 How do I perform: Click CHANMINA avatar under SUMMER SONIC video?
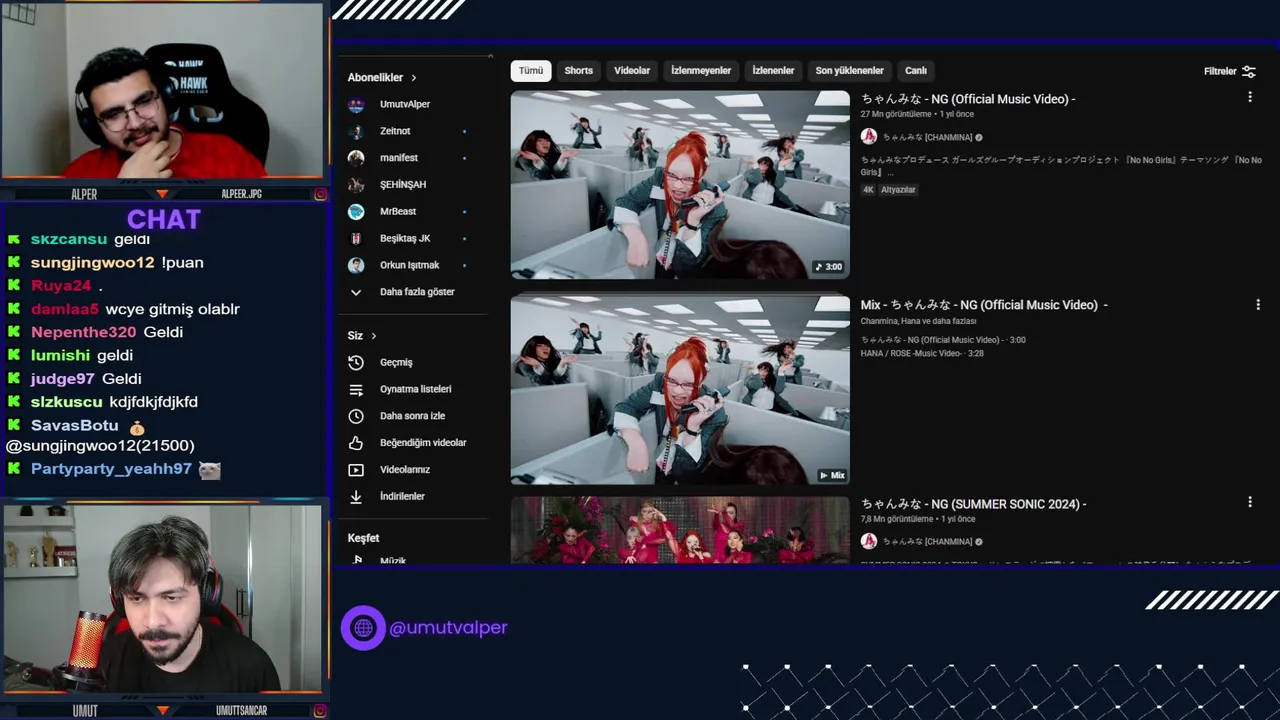[x=869, y=541]
